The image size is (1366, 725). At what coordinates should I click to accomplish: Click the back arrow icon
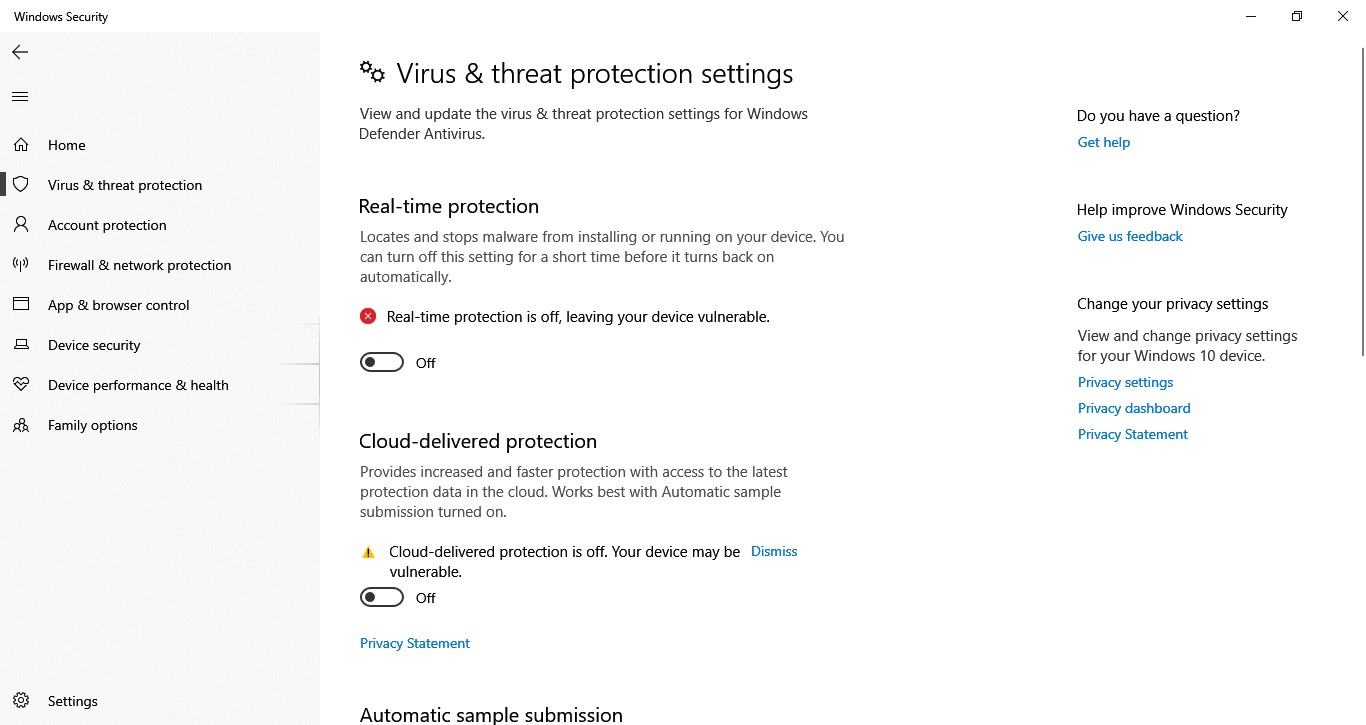click(20, 52)
